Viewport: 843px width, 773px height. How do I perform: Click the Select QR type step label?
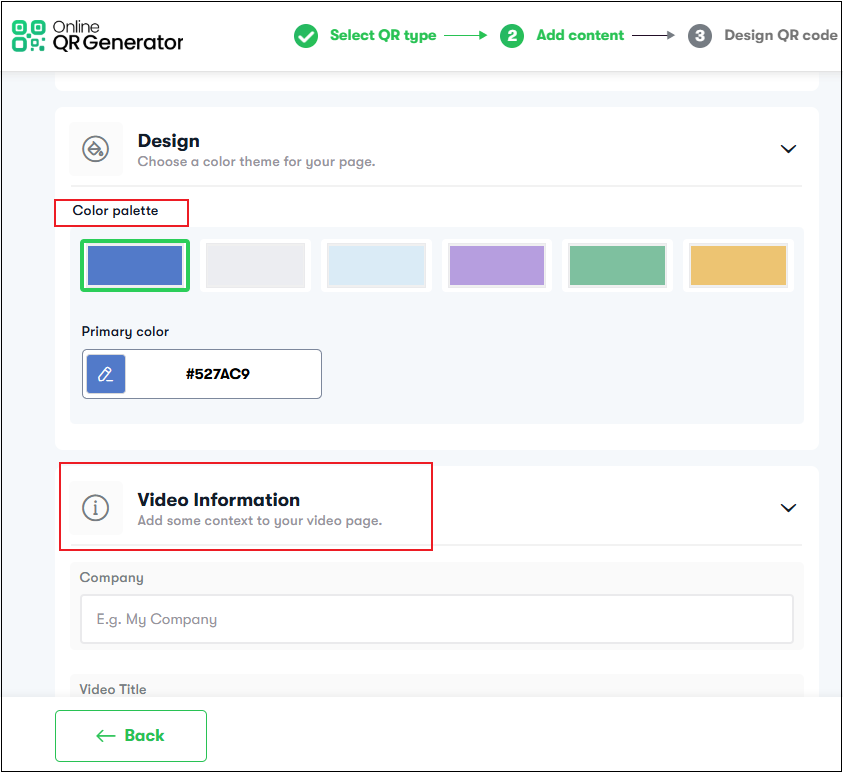384,35
